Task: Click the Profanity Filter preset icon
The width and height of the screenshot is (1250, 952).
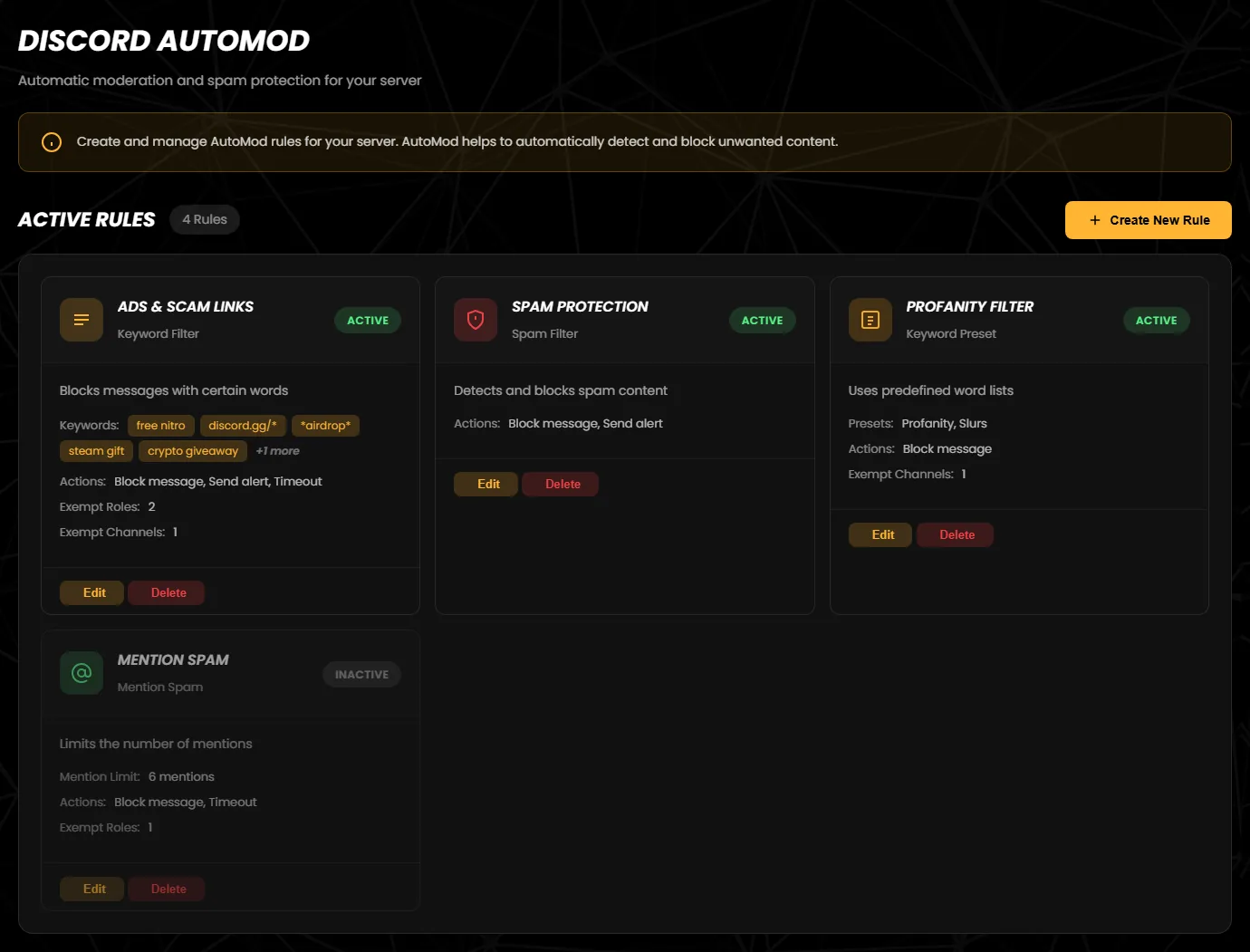Action: click(x=870, y=320)
